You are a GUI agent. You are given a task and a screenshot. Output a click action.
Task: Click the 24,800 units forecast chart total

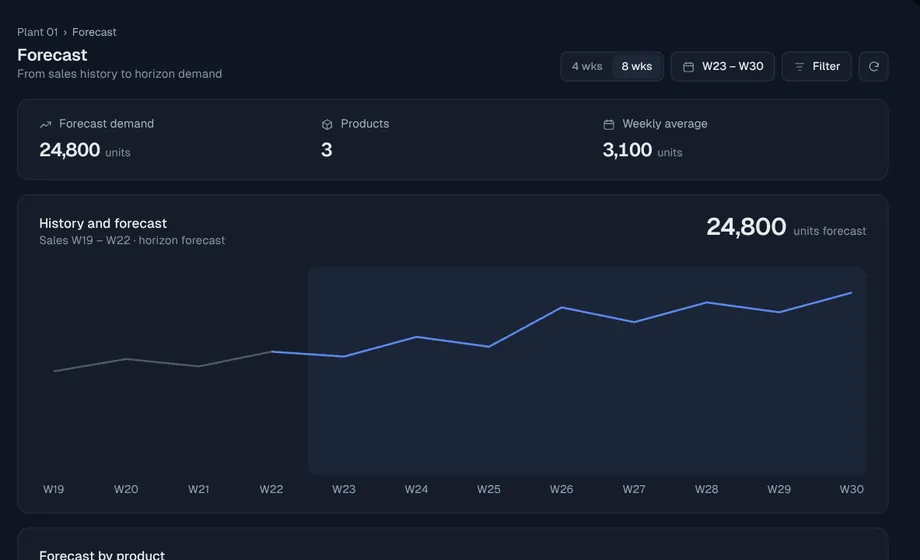click(x=786, y=227)
